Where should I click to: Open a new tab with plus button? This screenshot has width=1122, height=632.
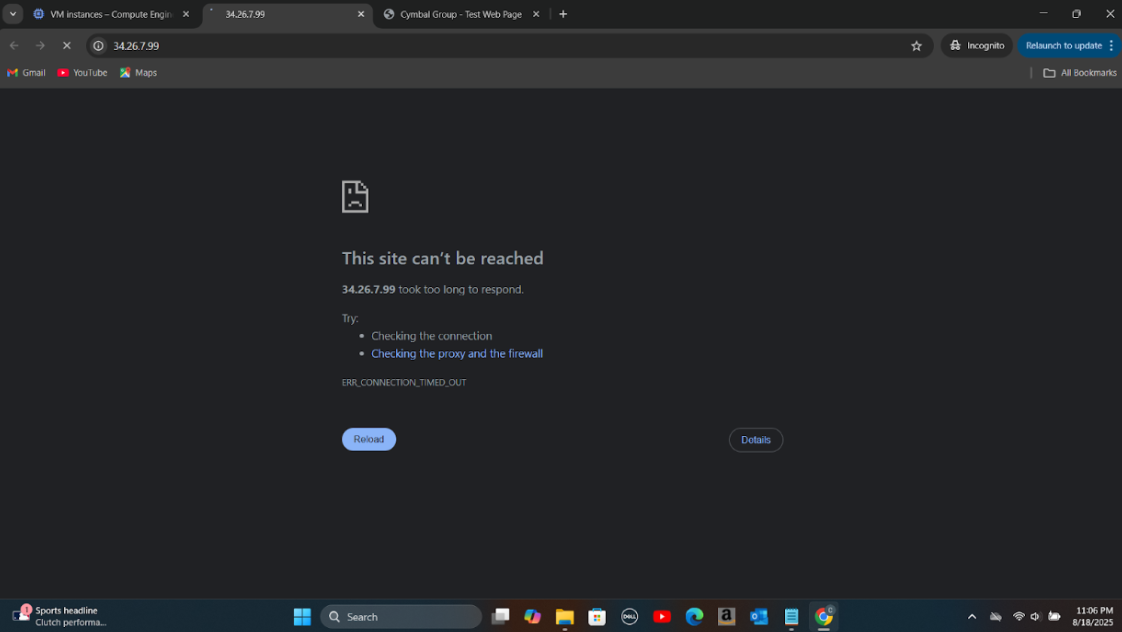pyautogui.click(x=563, y=14)
